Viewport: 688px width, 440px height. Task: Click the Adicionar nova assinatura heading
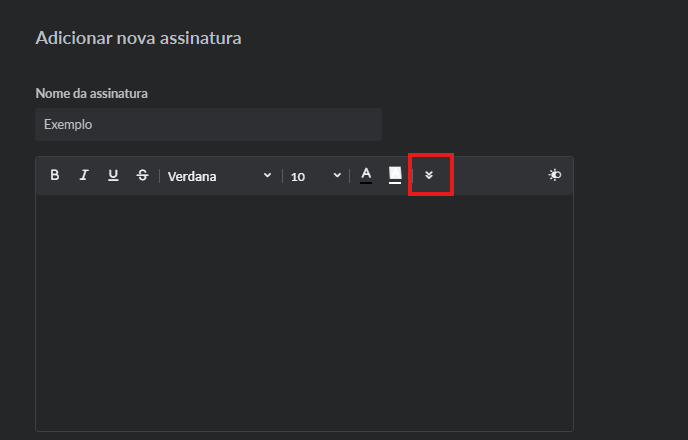(138, 39)
